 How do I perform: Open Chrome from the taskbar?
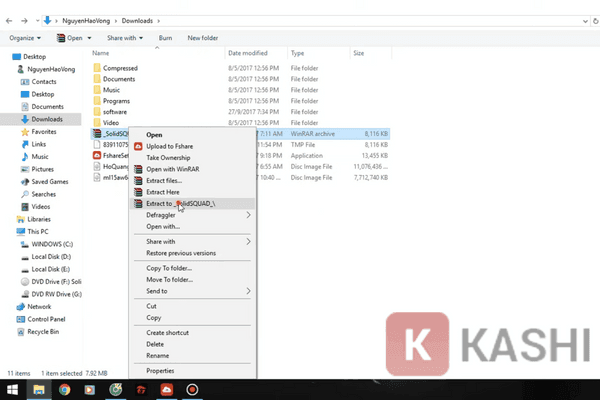[64, 390]
